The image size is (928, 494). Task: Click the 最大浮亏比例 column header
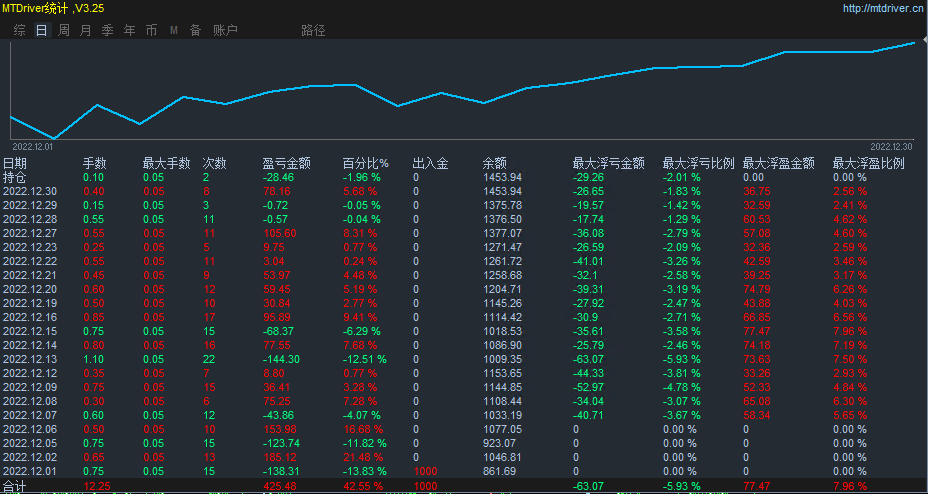(698, 164)
